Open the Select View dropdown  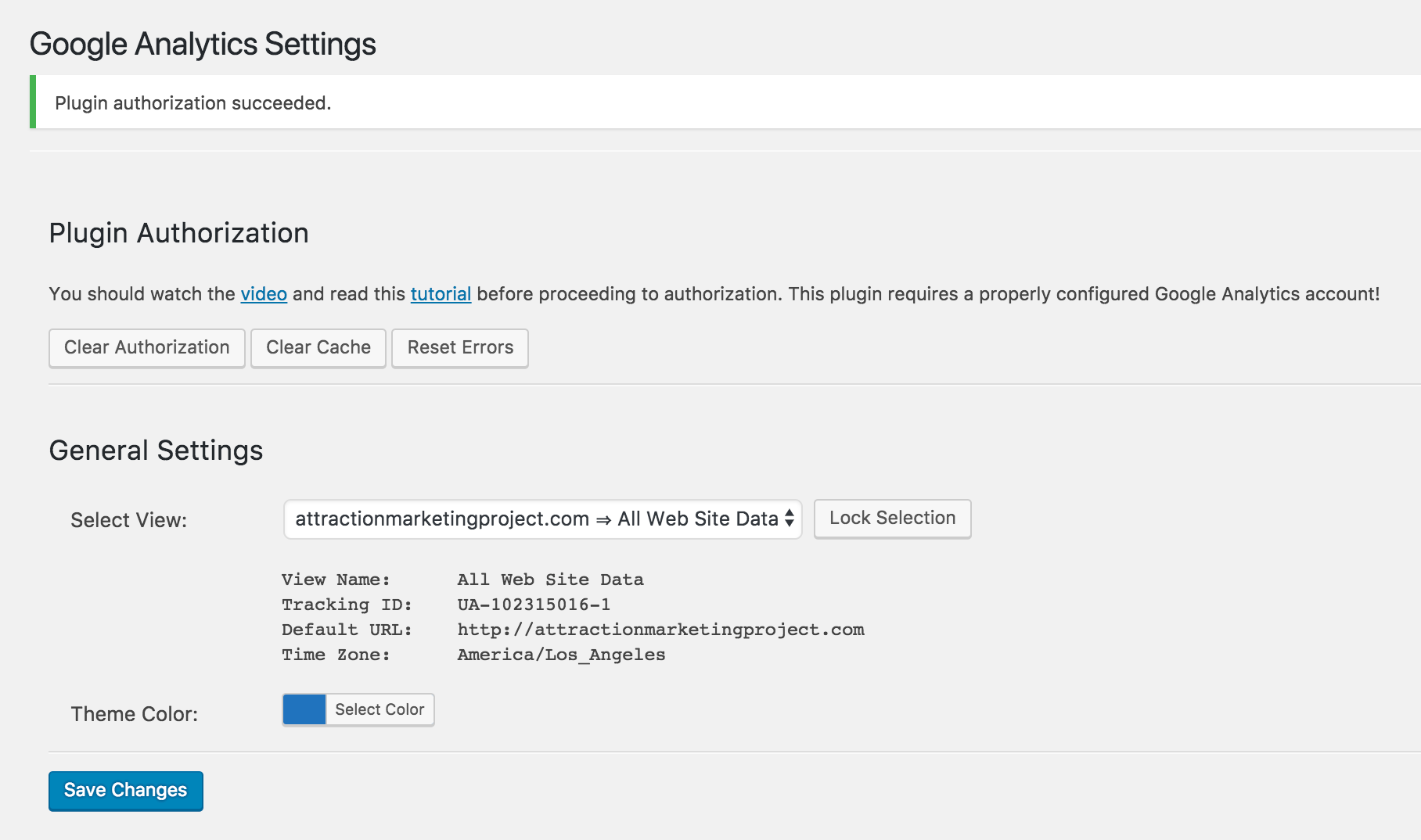[543, 519]
